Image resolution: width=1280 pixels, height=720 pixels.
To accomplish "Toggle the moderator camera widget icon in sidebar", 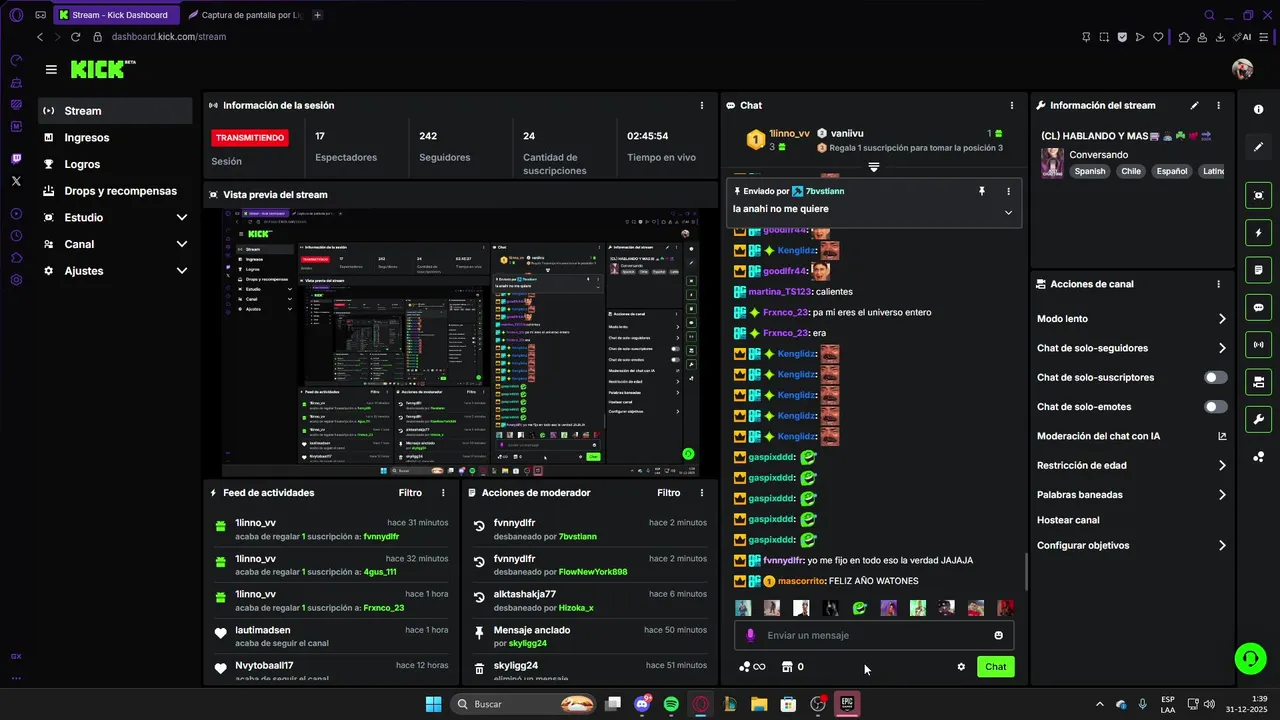I will pos(1258,382).
